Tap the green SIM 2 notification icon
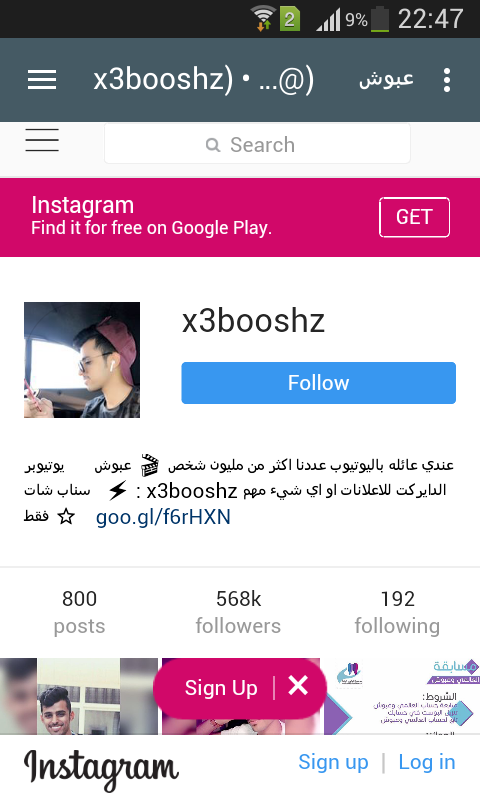This screenshot has height=800, width=480. [289, 19]
